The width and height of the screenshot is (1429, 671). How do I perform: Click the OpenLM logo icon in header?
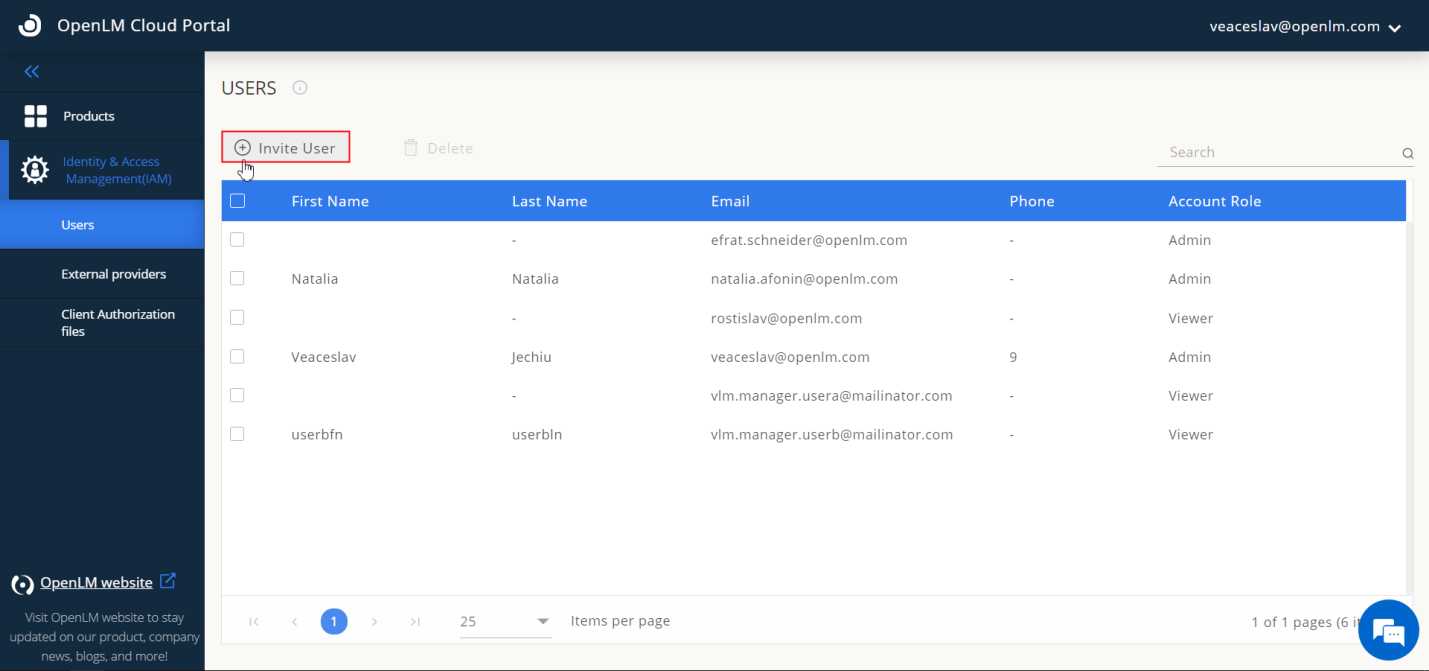[30, 26]
